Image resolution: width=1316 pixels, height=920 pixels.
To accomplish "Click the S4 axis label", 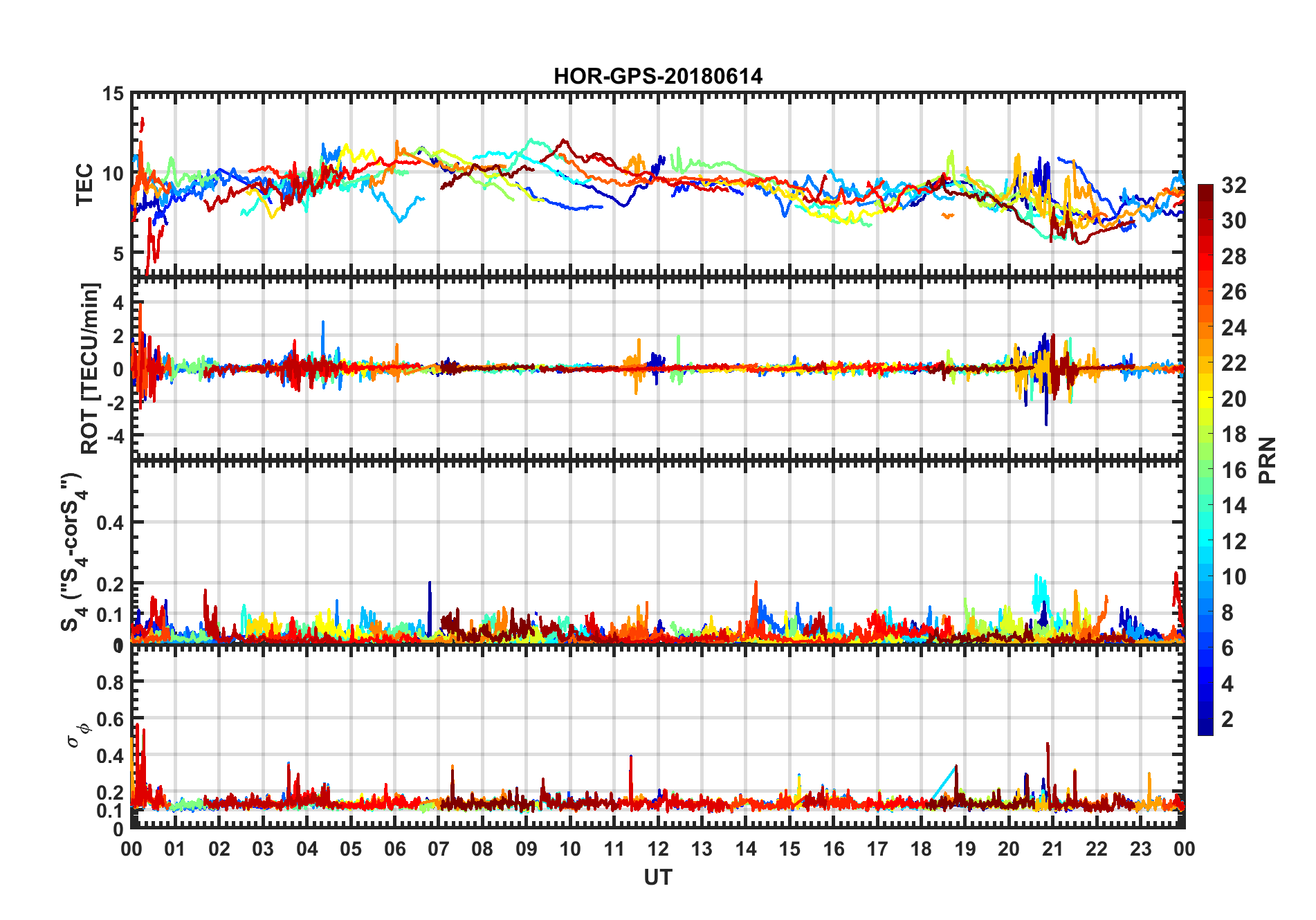I will click(x=75, y=552).
